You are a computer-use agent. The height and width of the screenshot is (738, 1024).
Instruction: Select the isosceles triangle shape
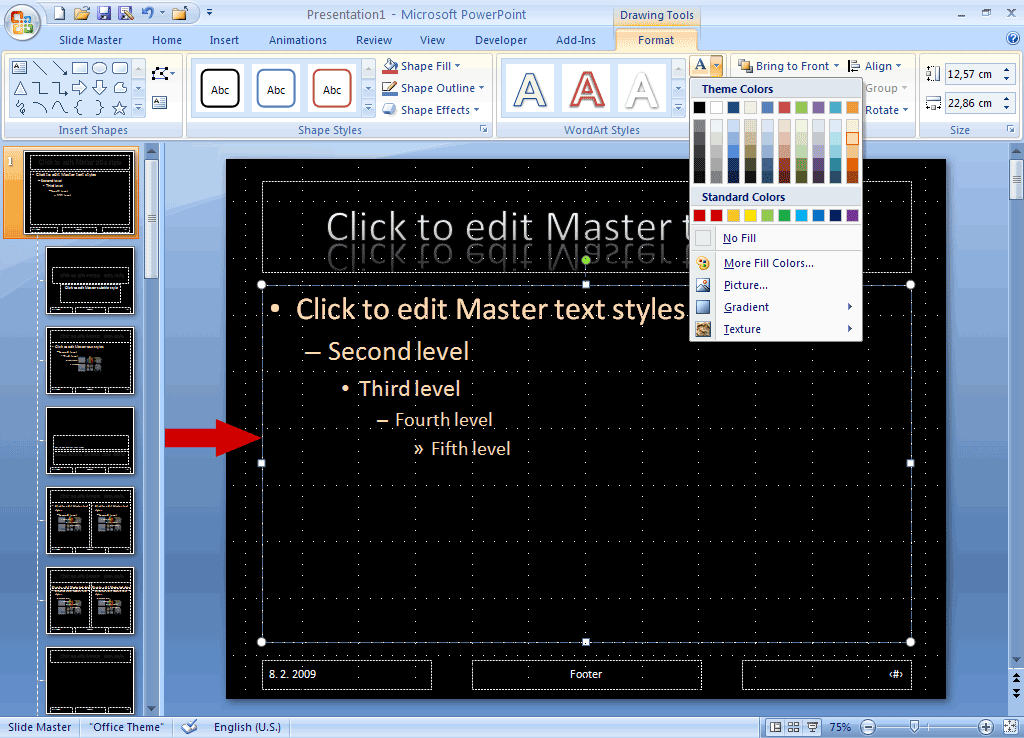point(20,88)
